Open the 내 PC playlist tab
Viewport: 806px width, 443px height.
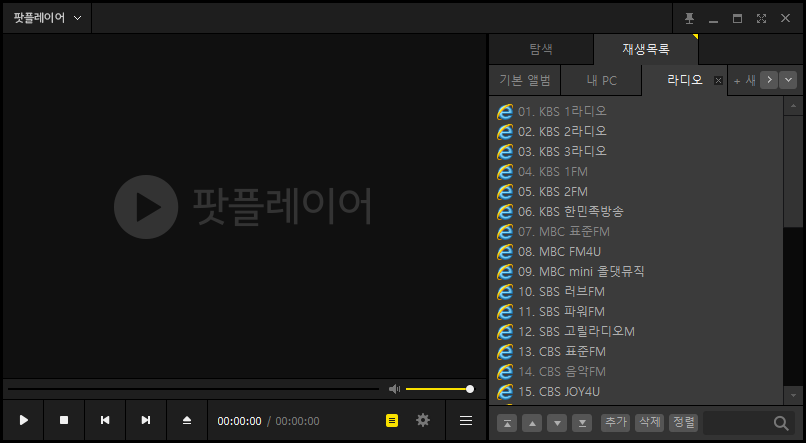point(601,80)
